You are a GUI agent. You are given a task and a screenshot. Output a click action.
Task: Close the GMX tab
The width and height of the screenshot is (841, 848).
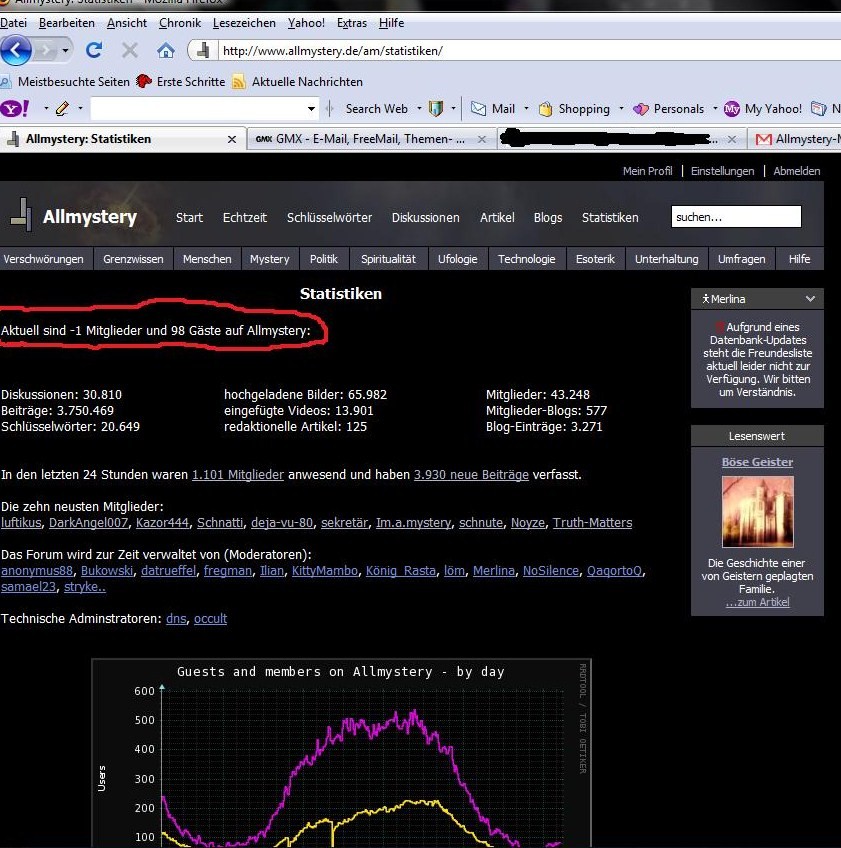point(482,140)
